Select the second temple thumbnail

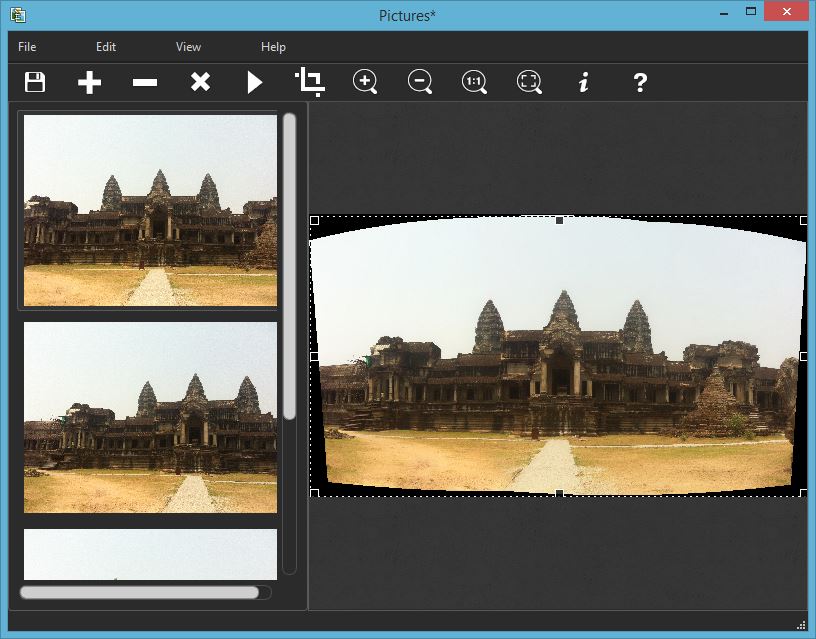150,417
